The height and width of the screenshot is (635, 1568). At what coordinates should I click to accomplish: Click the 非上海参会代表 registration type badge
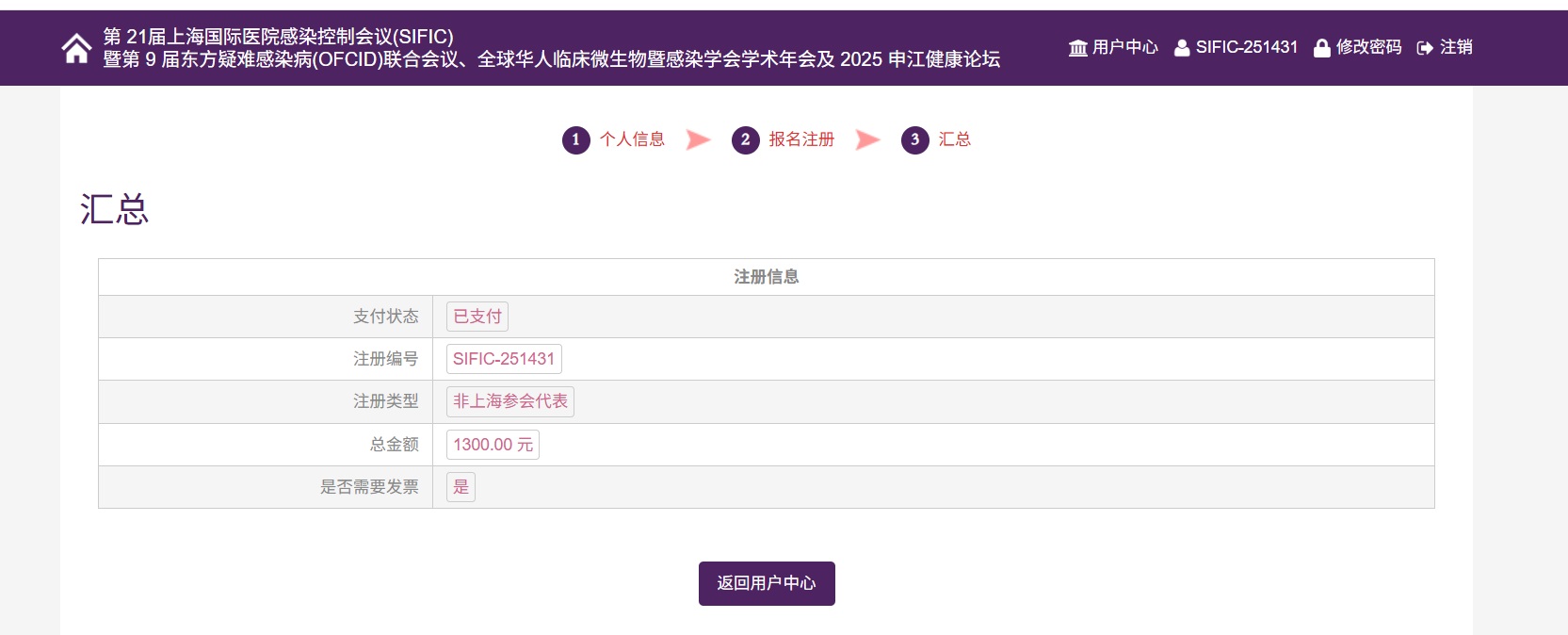click(x=510, y=401)
